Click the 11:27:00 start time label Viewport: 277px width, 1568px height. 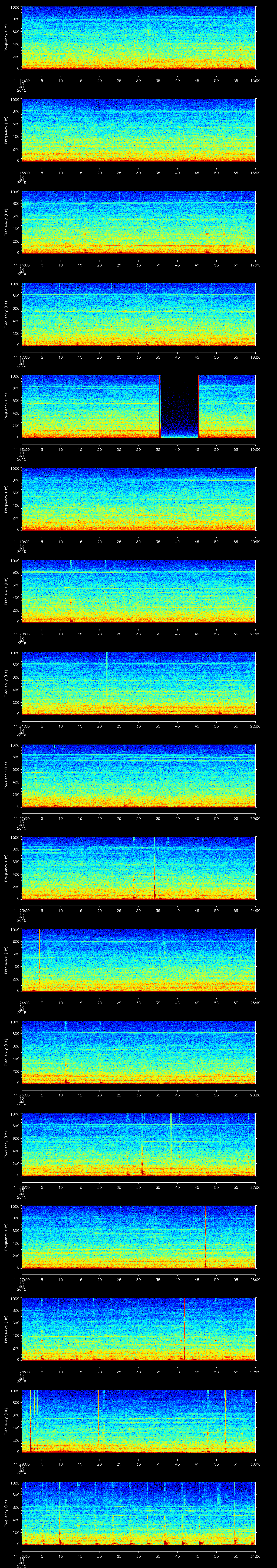pos(21,1279)
